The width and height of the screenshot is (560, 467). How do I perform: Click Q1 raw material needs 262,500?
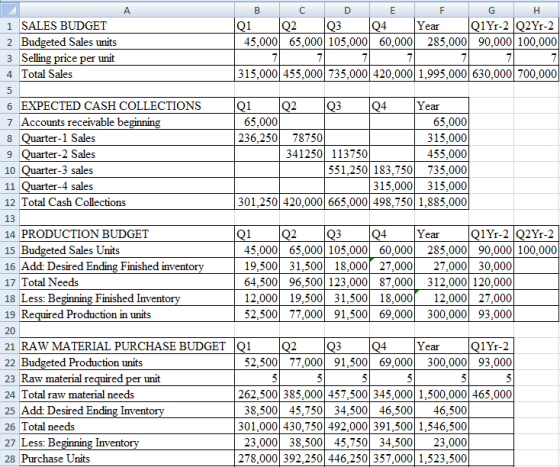tap(257, 394)
